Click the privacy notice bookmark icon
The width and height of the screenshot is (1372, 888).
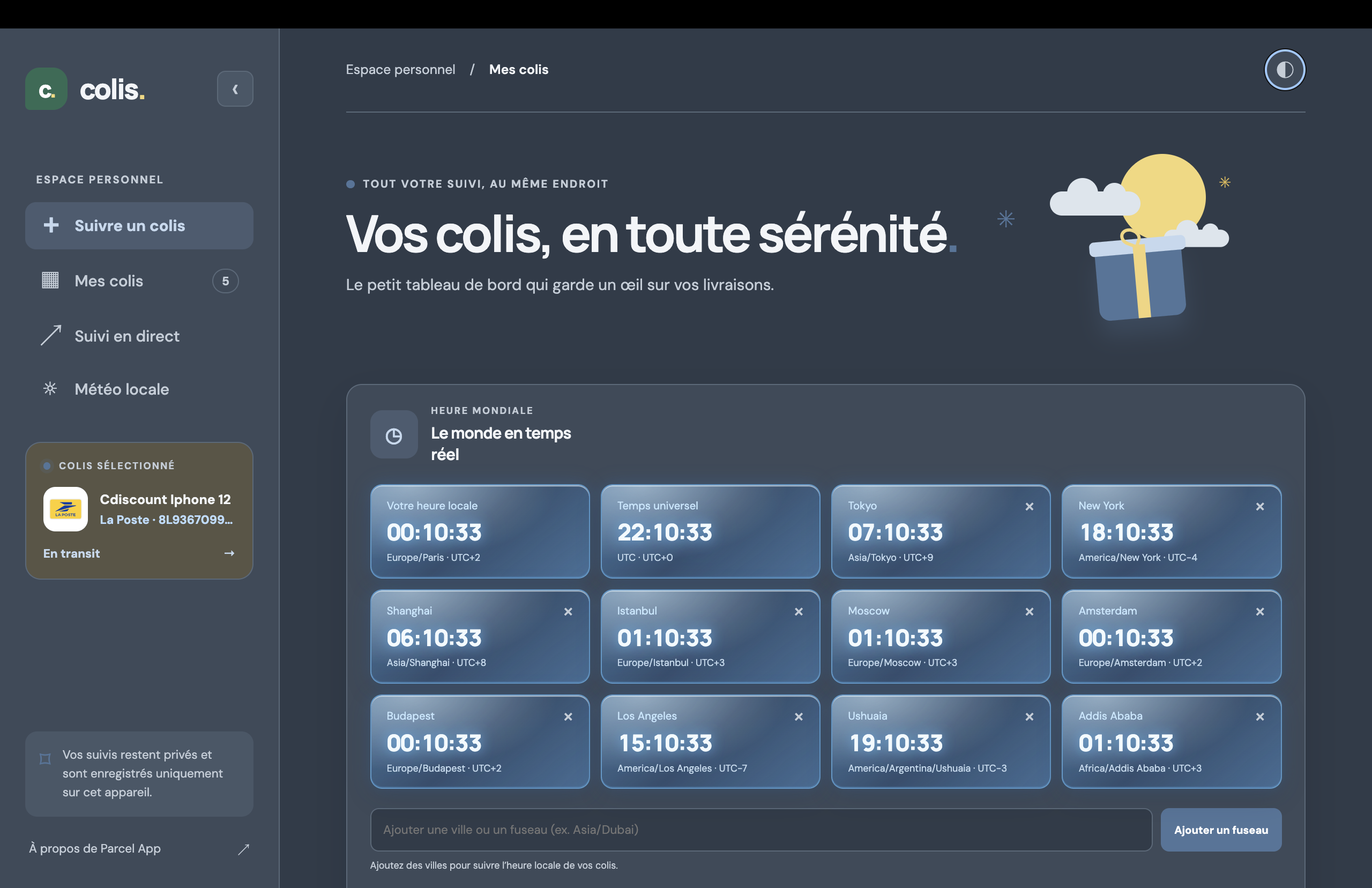(x=46, y=759)
